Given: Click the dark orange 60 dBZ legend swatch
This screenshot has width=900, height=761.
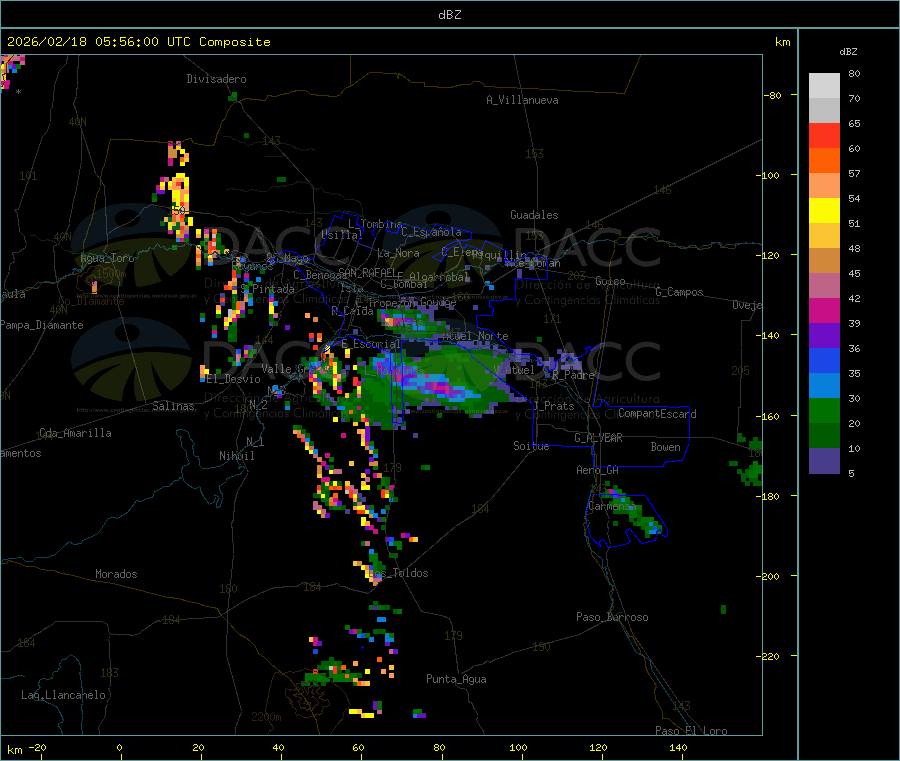Looking at the screenshot, I should (x=824, y=161).
